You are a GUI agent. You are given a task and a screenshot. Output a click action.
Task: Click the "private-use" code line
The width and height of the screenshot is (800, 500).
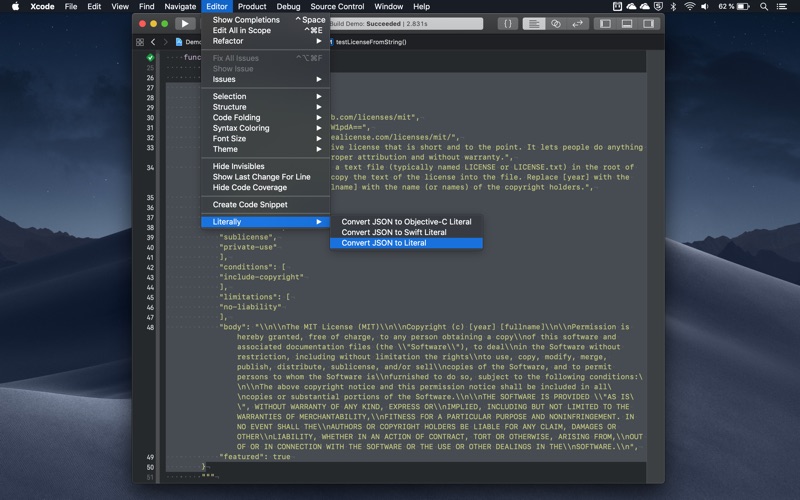point(248,247)
